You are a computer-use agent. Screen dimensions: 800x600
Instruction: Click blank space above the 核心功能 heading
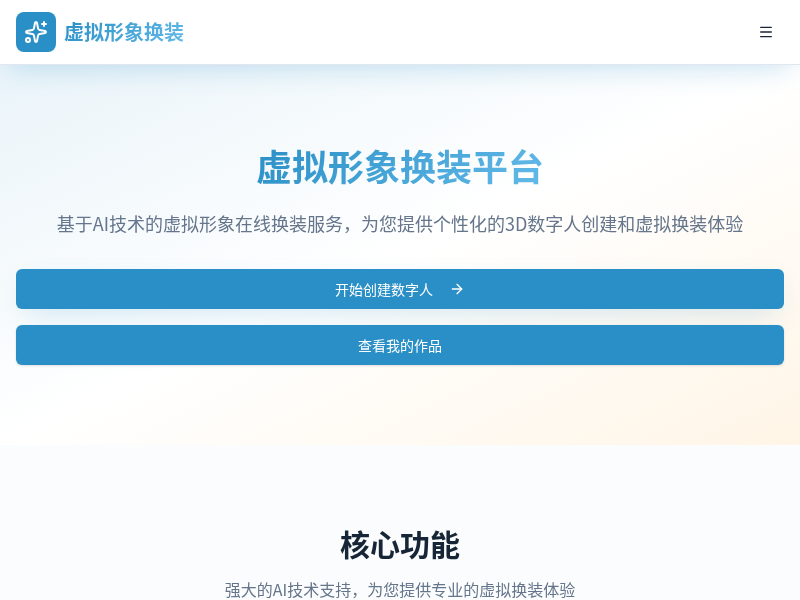point(400,485)
